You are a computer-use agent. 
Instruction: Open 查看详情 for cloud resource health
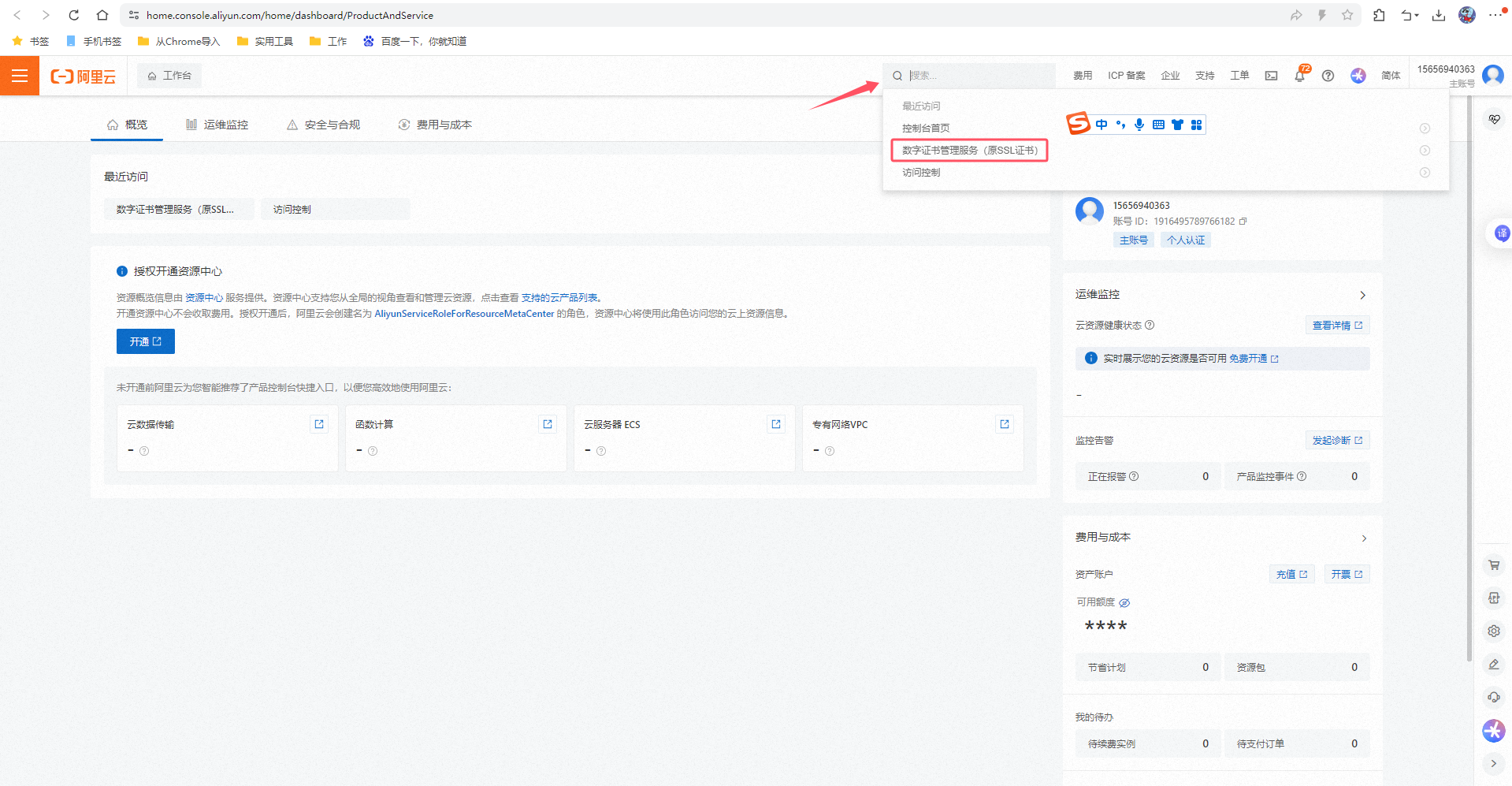point(1337,325)
